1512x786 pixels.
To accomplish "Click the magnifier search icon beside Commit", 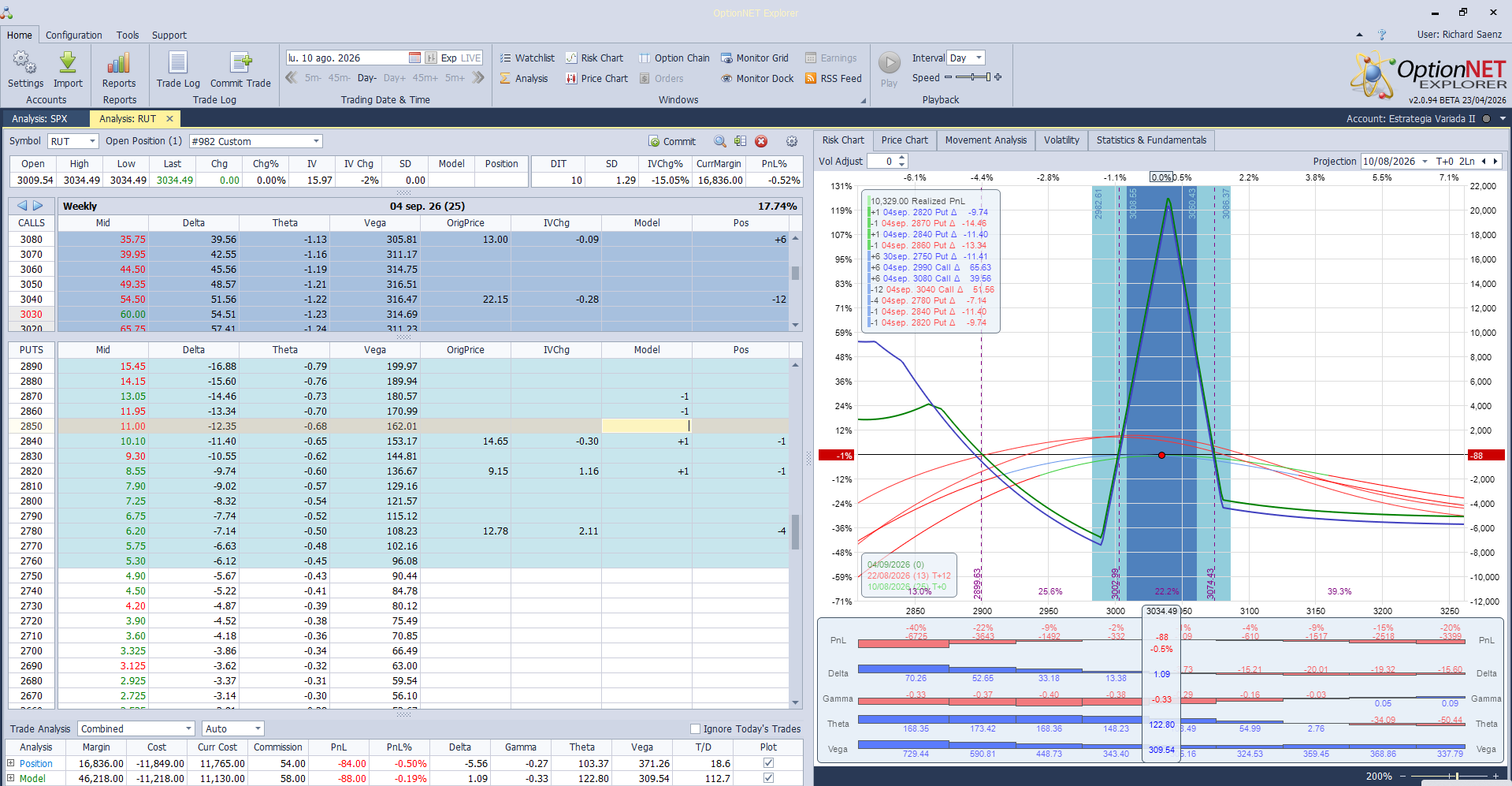I will pos(720,141).
